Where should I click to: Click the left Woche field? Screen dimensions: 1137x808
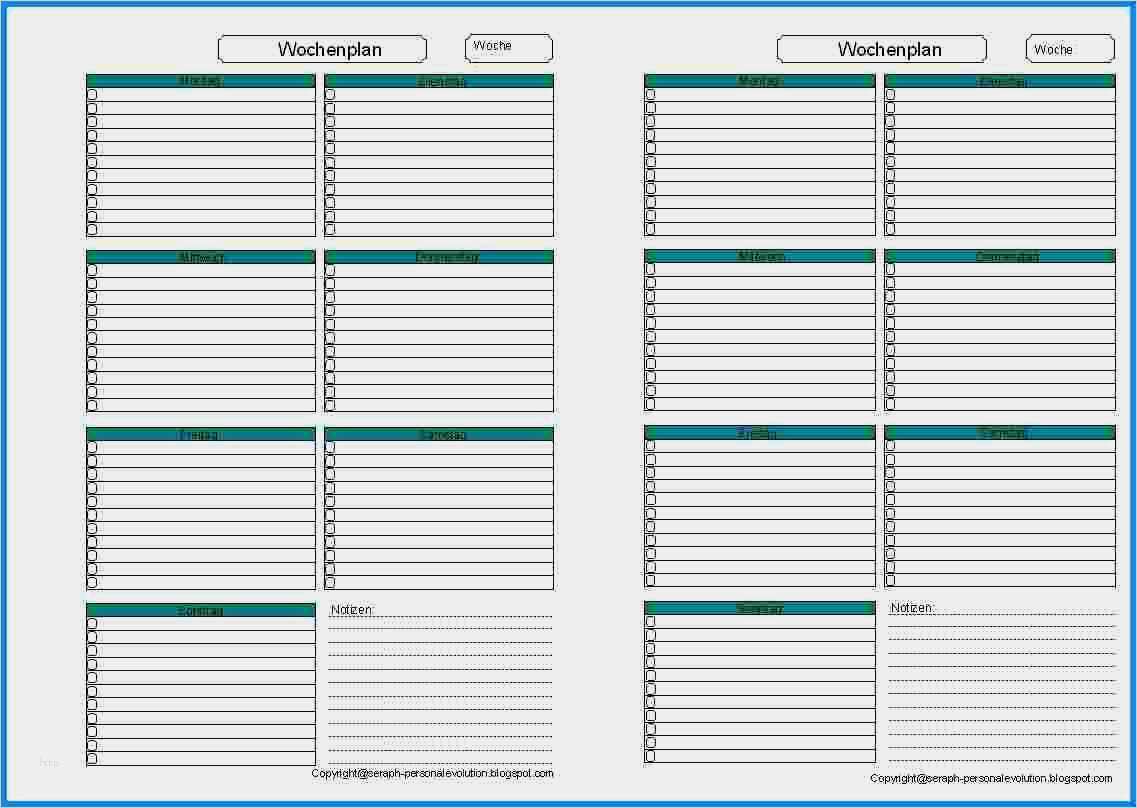[508, 47]
